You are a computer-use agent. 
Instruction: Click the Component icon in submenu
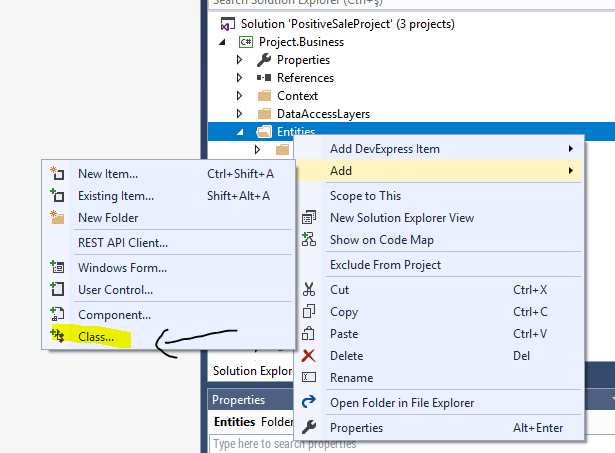pos(57,314)
